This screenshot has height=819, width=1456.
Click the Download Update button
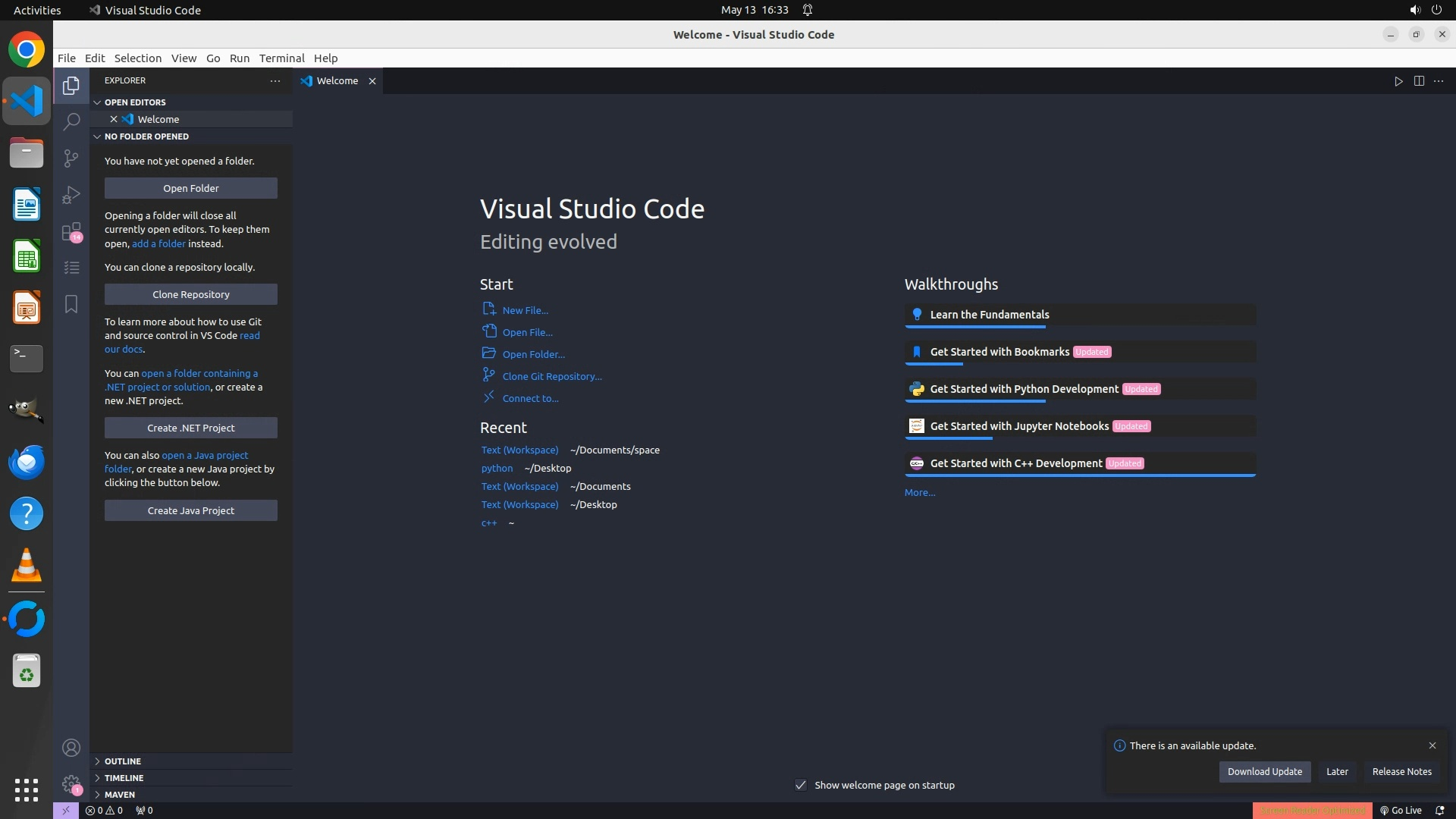click(x=1264, y=772)
